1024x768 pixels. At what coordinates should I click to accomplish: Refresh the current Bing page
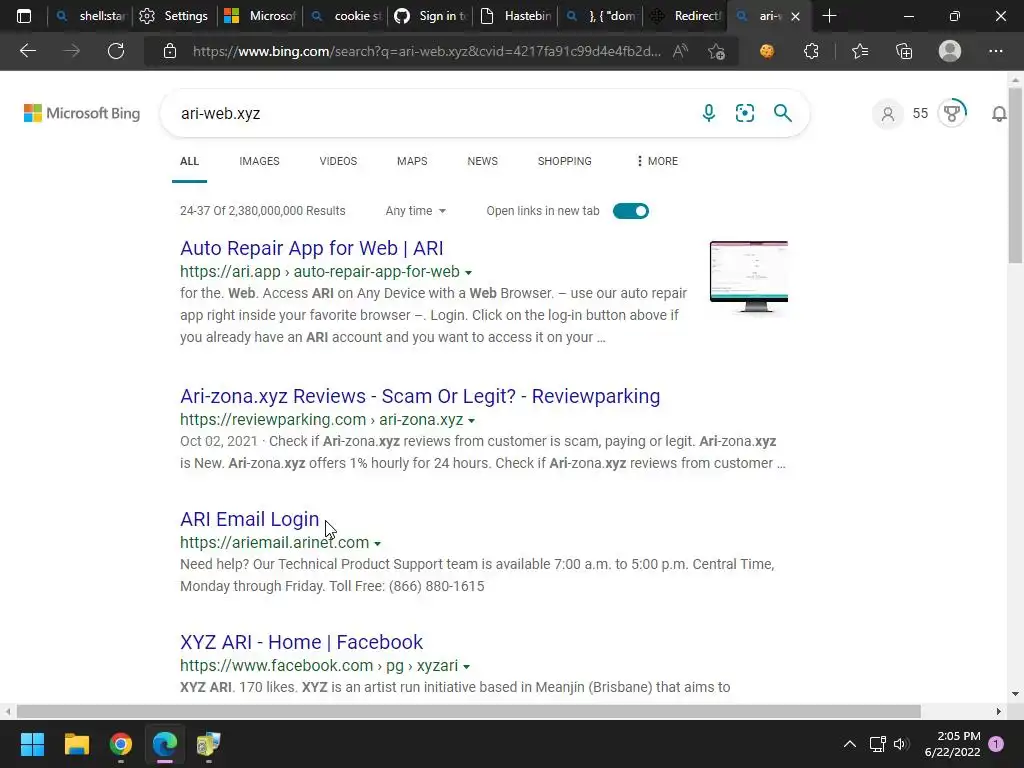coord(116,51)
